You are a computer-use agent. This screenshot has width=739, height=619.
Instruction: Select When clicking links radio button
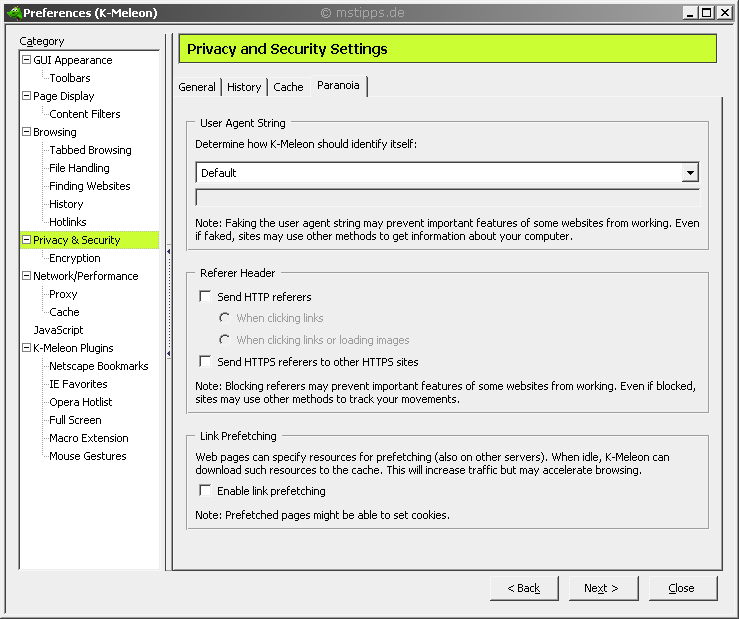tap(225, 318)
